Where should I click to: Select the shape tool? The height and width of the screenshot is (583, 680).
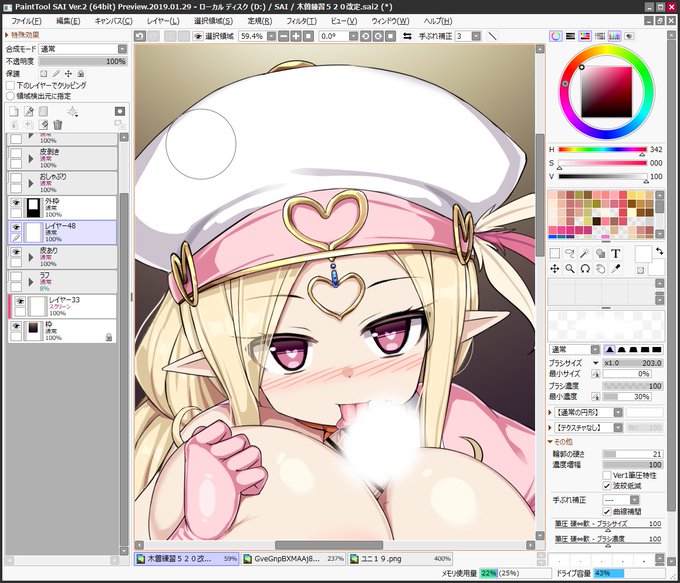coord(600,253)
